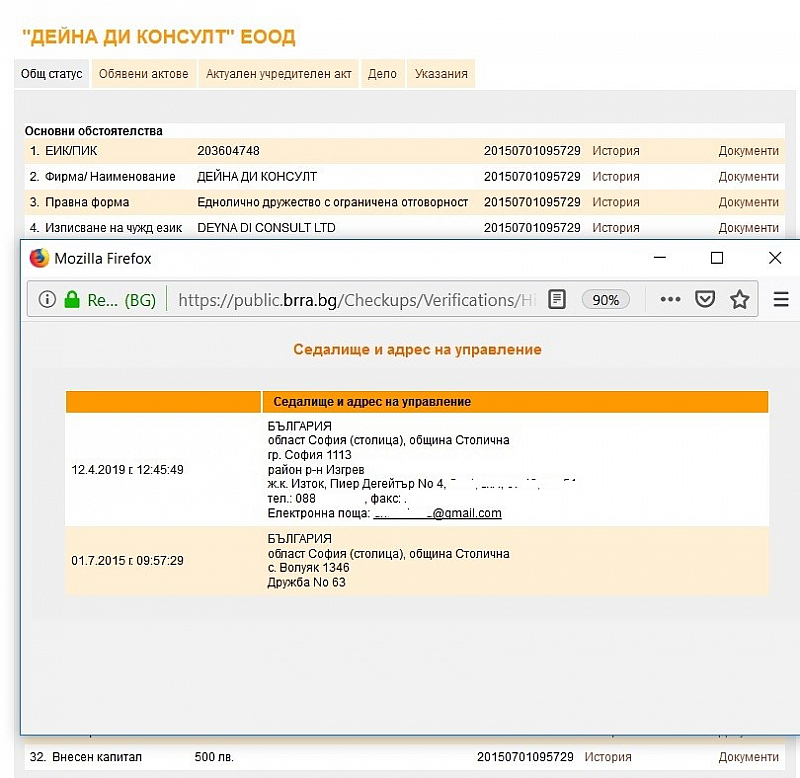Open the Обявени актове tab
The image size is (800, 778).
(x=143, y=74)
